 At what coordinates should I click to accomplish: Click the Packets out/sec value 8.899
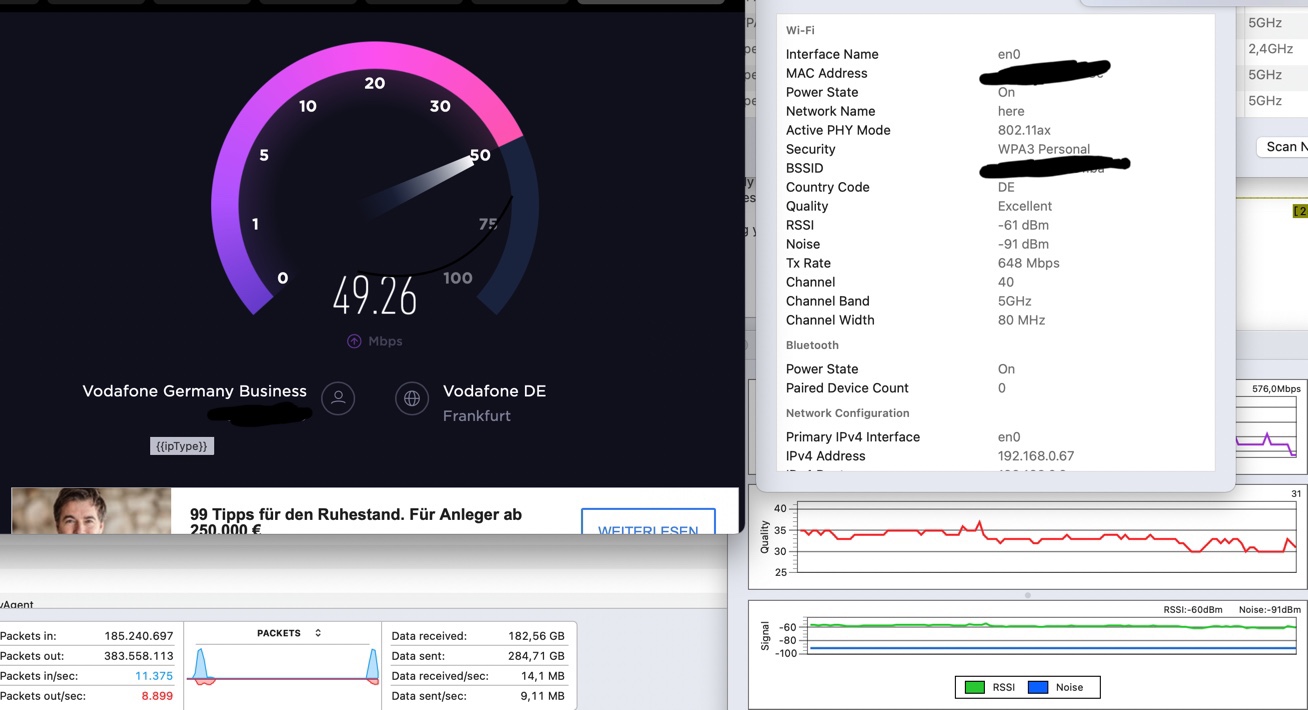pyautogui.click(x=157, y=696)
